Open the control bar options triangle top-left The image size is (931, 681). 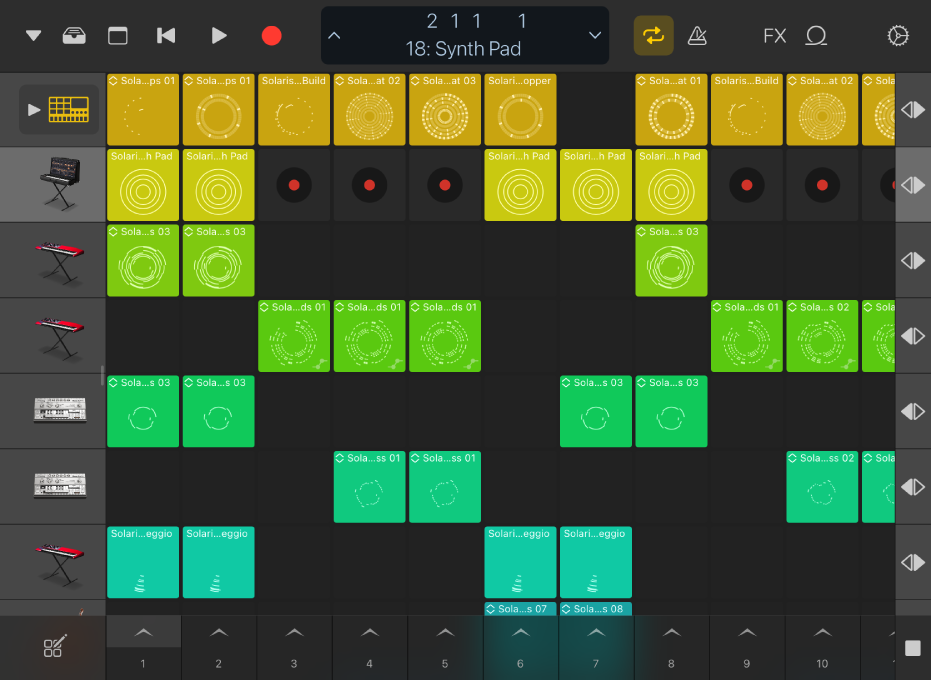(31, 35)
